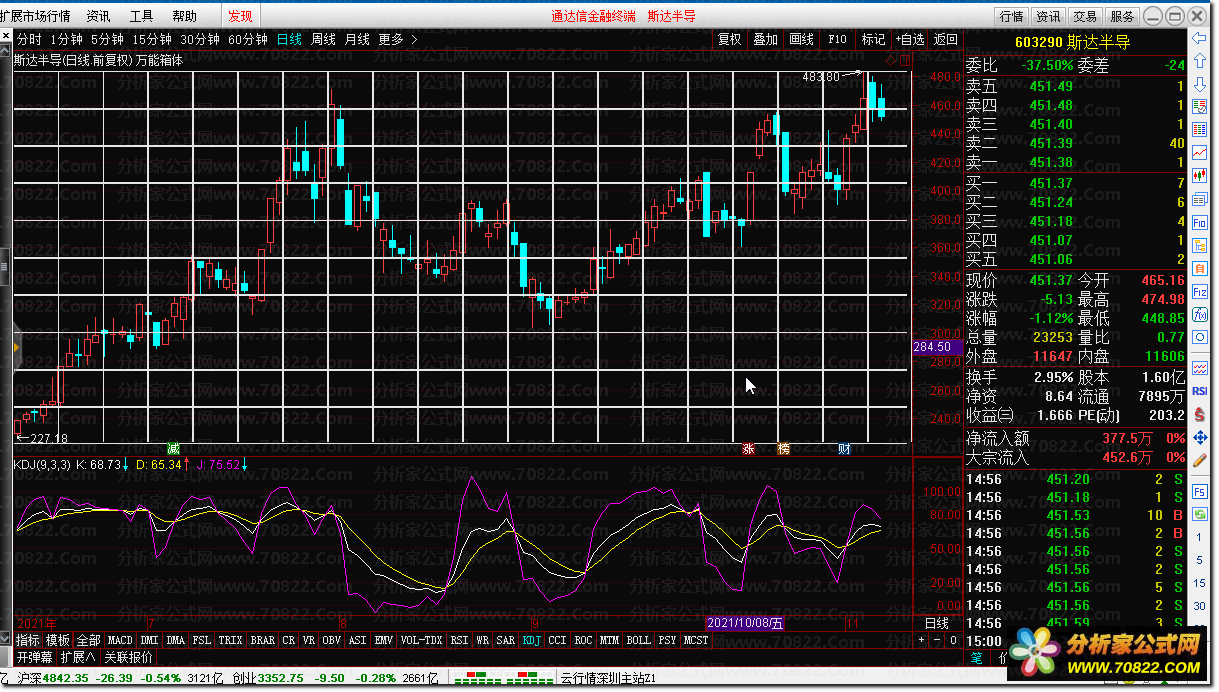This screenshot has width=1219, height=692.
Task: Open the 标记 marking dropdown
Action: (873, 39)
